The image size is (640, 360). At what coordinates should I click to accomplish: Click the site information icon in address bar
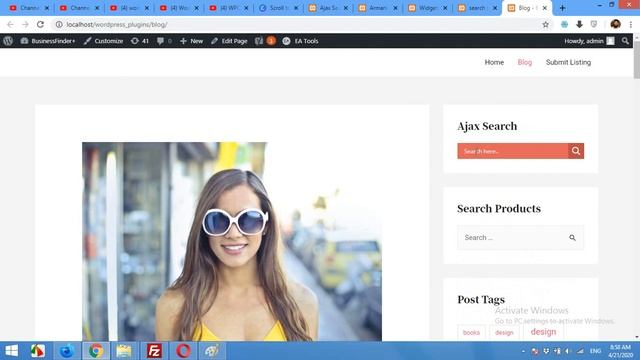click(x=59, y=24)
